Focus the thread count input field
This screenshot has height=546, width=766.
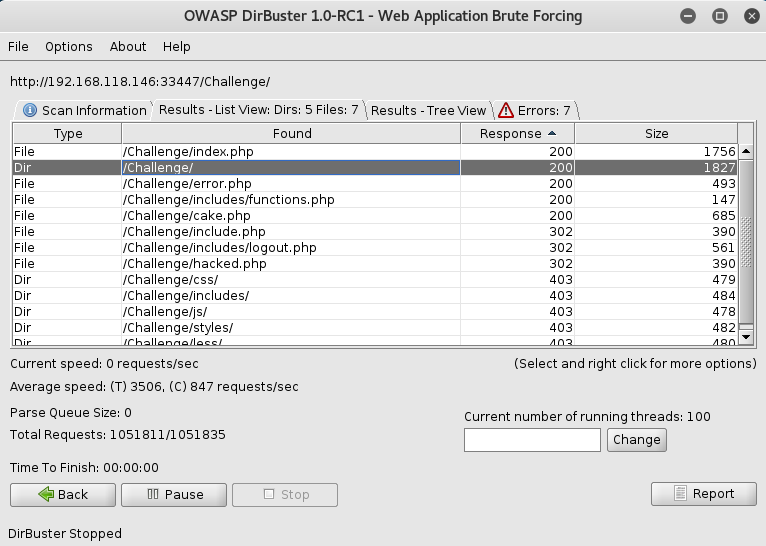pos(532,440)
